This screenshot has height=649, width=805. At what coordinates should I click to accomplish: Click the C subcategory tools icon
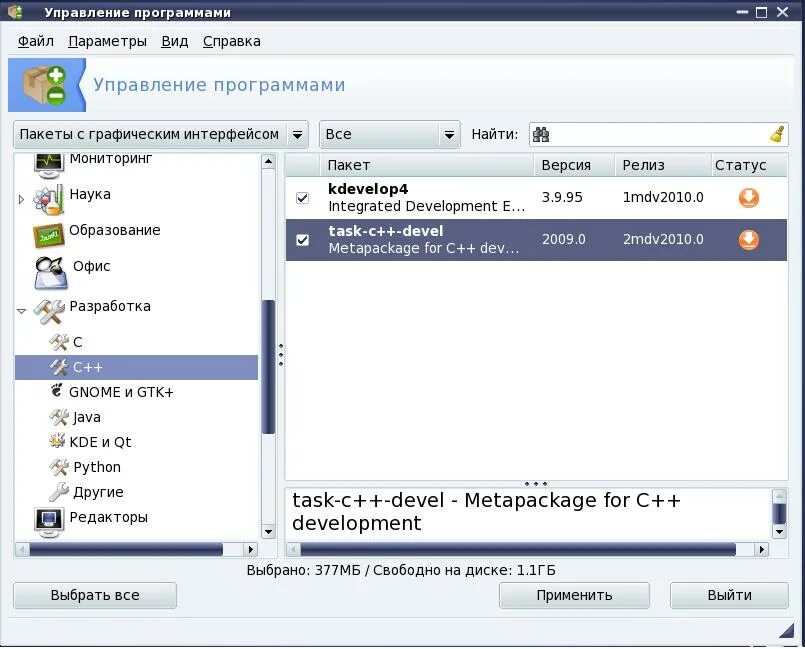click(x=59, y=342)
